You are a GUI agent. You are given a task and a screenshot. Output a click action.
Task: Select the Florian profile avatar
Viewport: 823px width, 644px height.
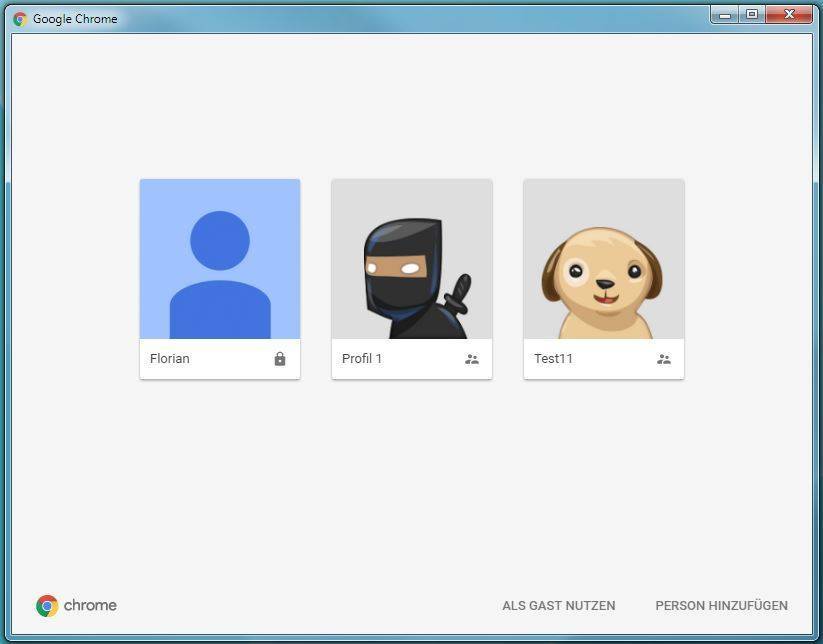[220, 259]
